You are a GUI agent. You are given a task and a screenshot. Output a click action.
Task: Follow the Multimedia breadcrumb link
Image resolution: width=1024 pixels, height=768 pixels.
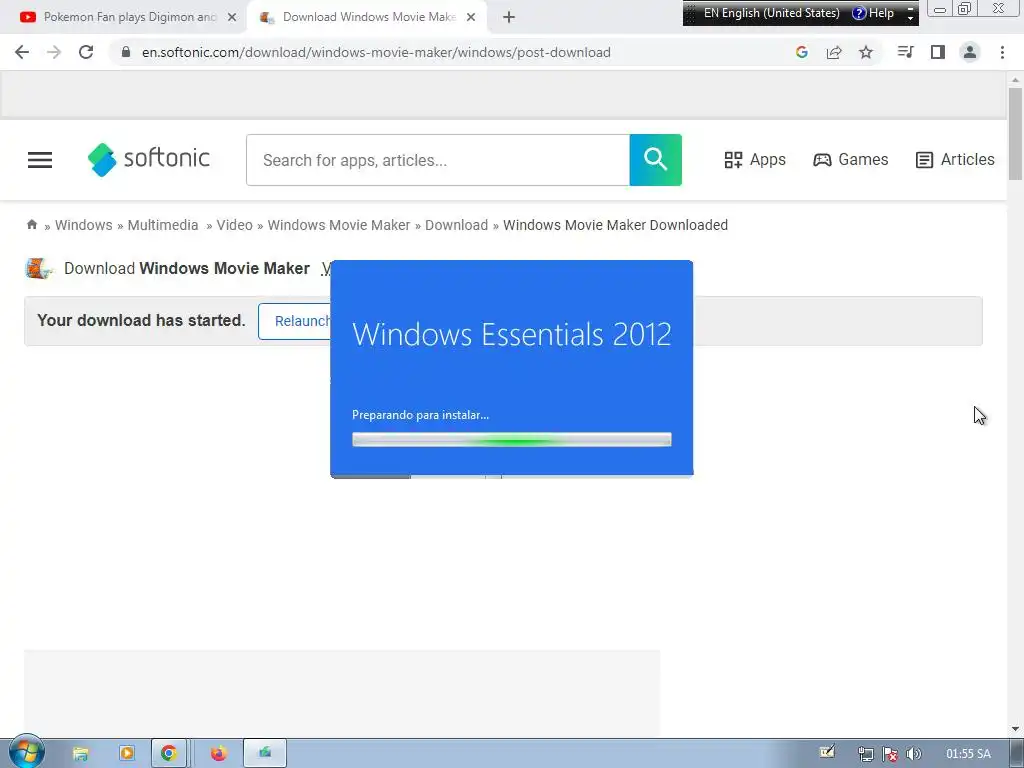(x=163, y=225)
